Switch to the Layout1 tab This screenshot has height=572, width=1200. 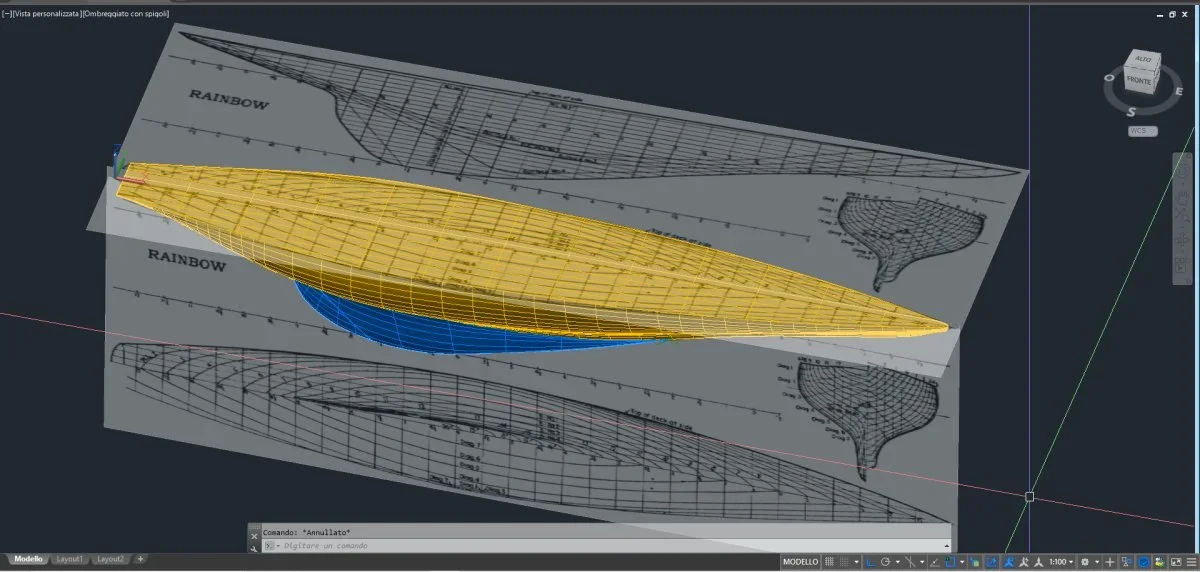click(x=70, y=559)
